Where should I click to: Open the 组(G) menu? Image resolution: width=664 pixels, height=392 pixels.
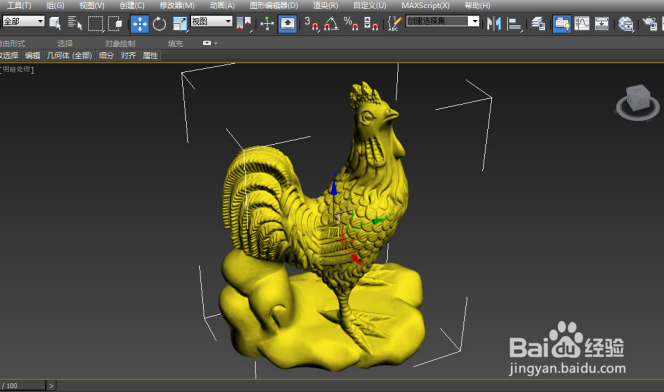click(55, 6)
